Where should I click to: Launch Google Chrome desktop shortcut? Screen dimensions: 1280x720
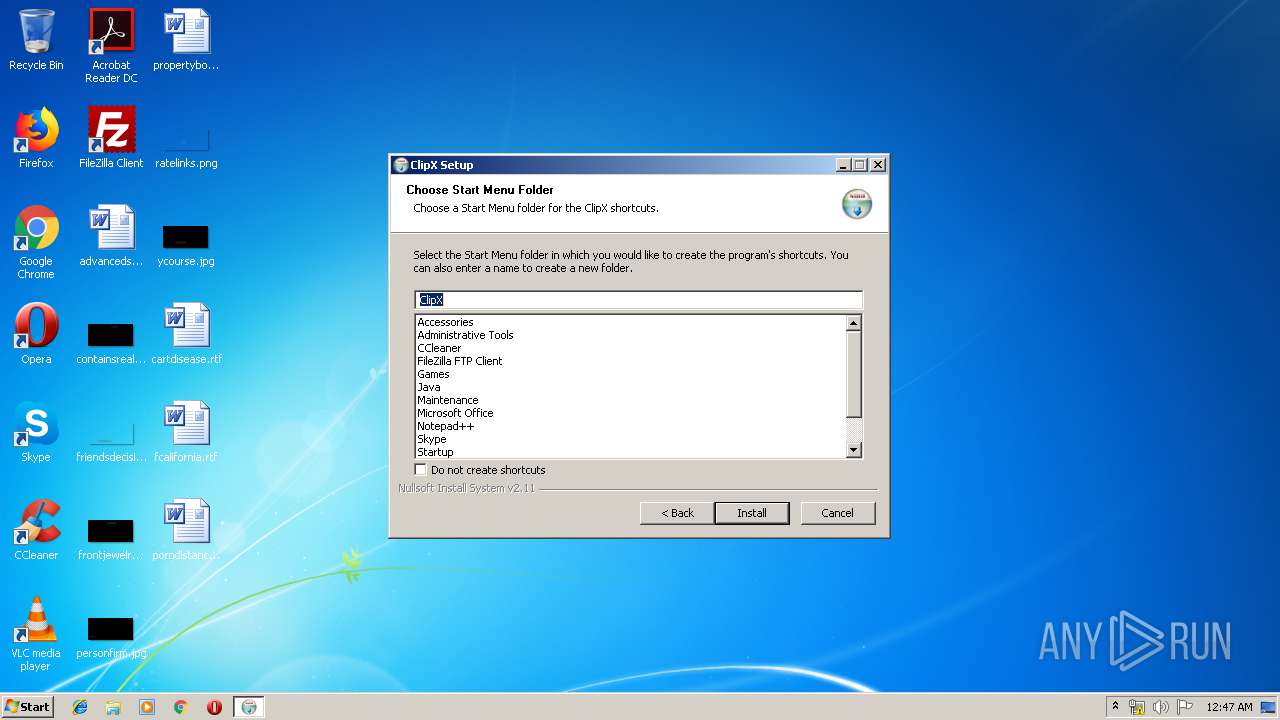tap(36, 242)
